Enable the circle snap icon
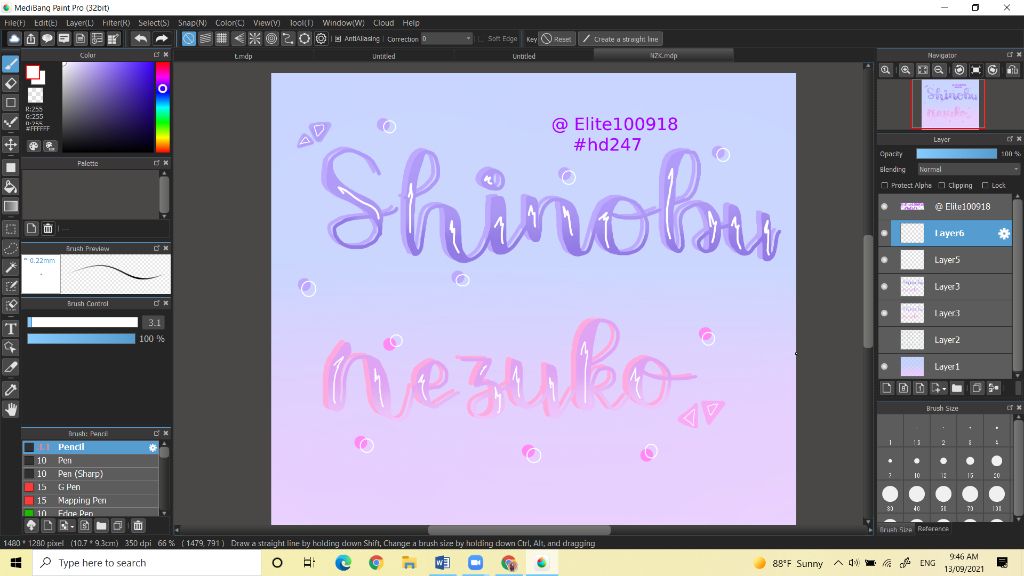This screenshot has height=576, width=1024. pyautogui.click(x=272, y=39)
